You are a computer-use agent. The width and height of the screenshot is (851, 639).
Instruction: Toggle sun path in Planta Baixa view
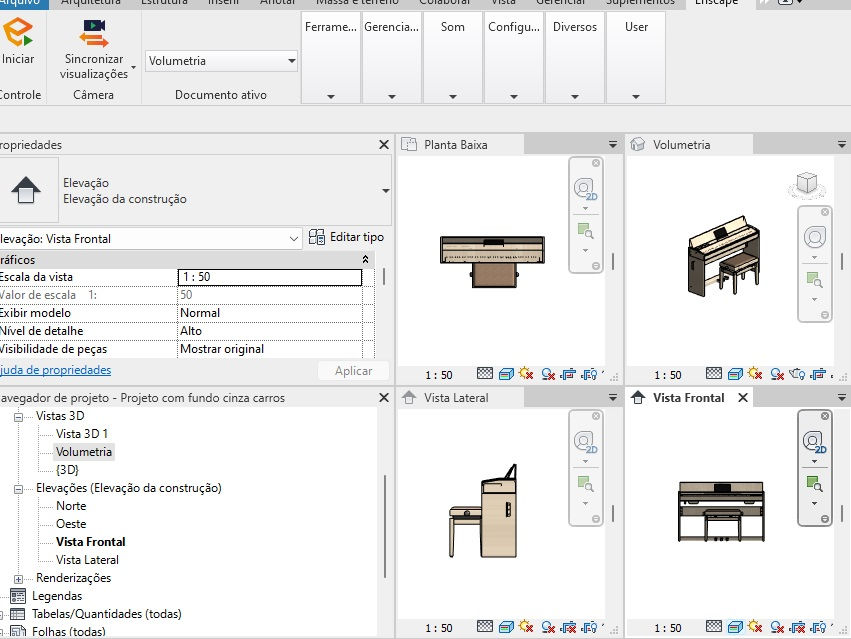point(526,374)
